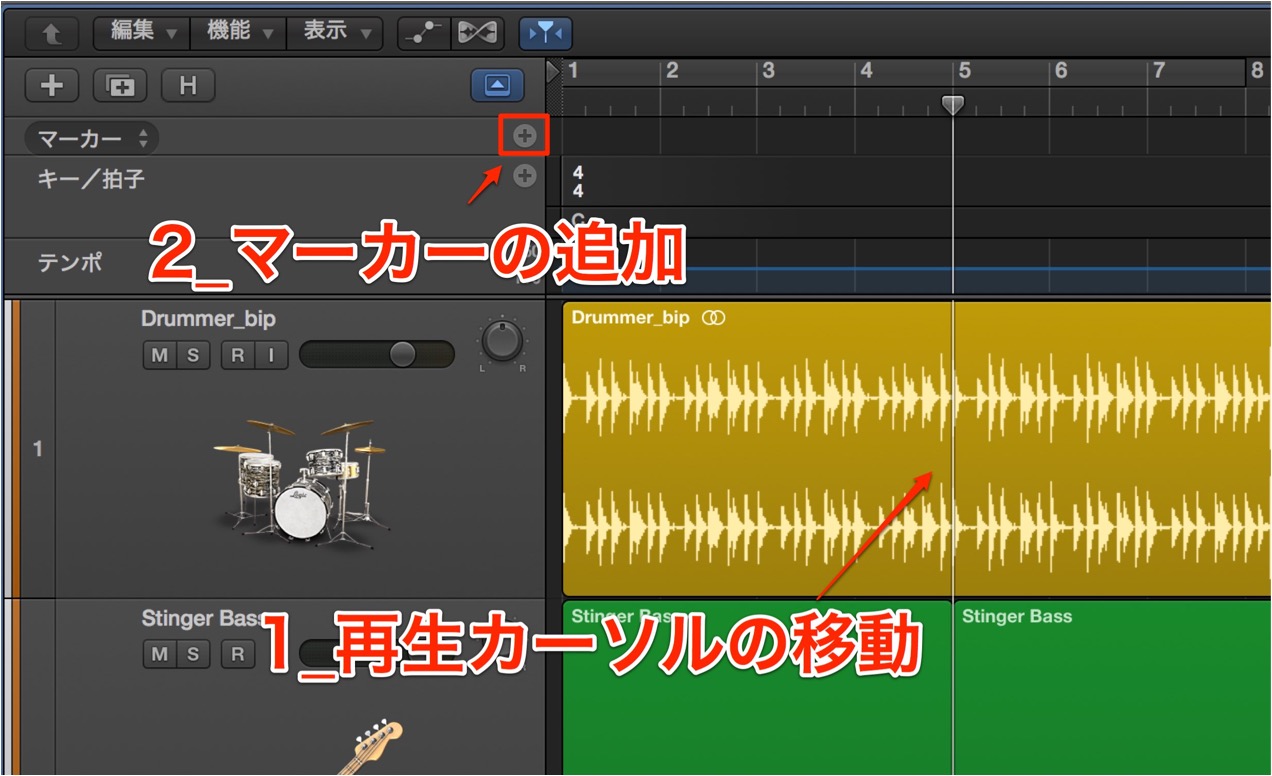Click the add track plus button
The width and height of the screenshot is (1272, 776).
coord(51,86)
